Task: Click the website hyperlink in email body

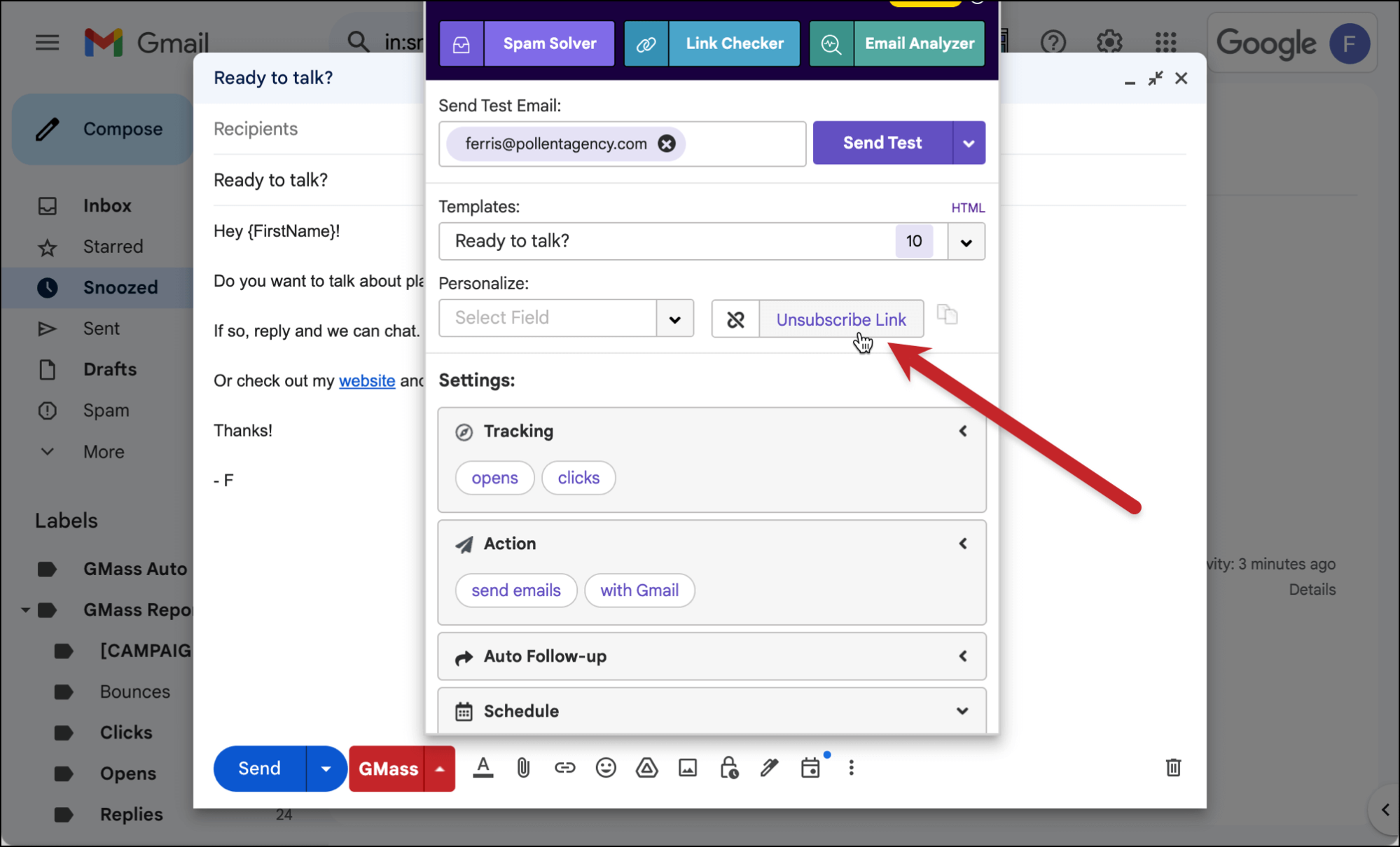Action: (367, 380)
